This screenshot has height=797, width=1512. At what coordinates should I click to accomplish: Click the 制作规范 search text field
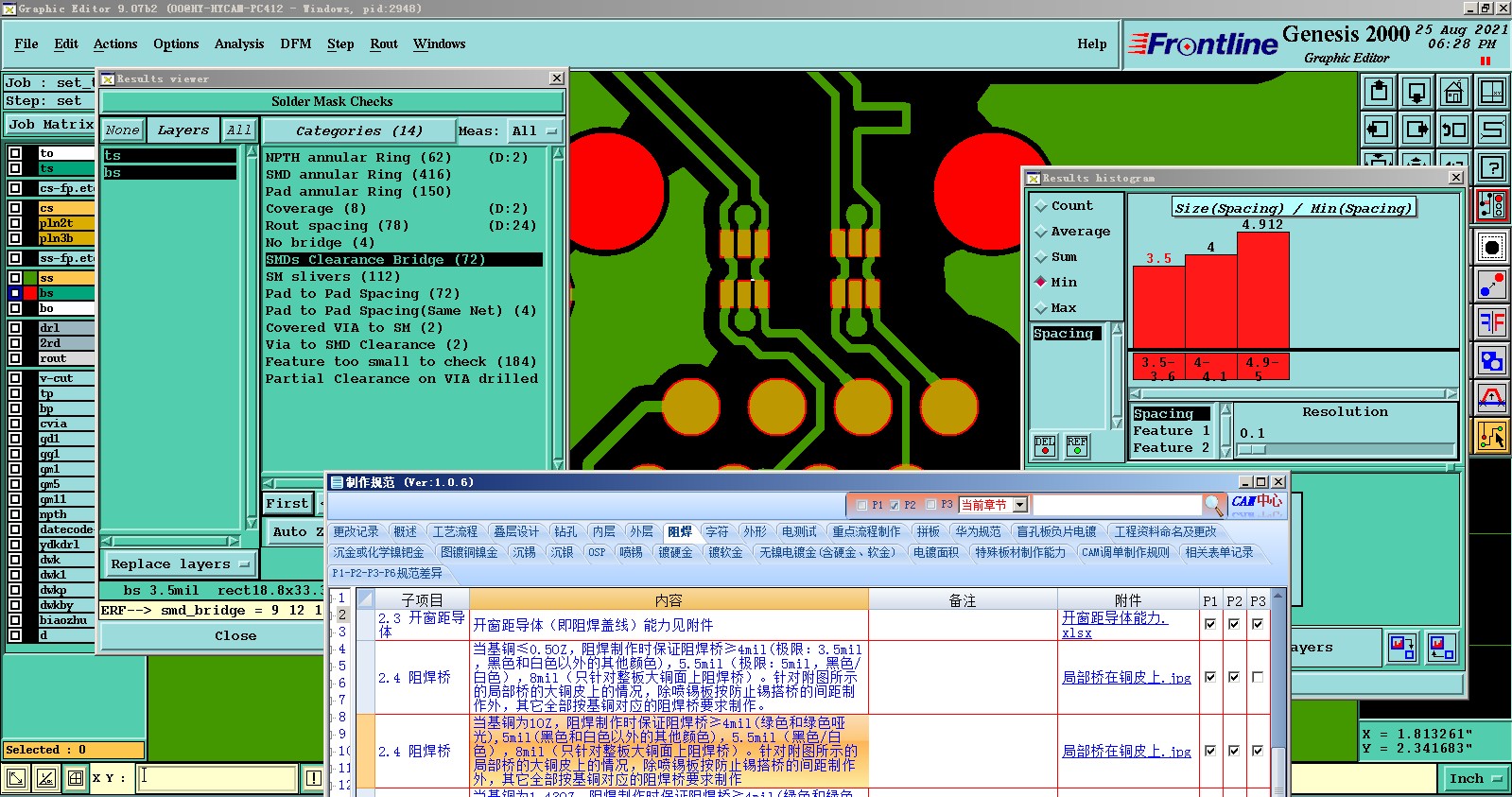pos(1118,505)
